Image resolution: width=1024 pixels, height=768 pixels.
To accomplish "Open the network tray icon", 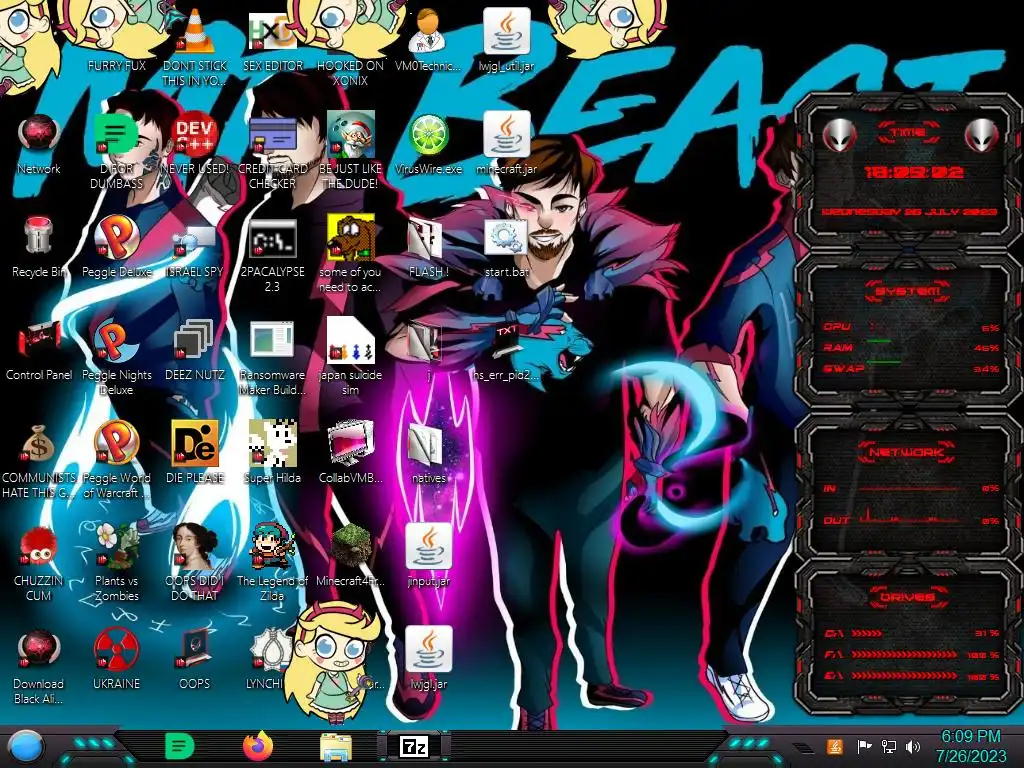I will 888,746.
